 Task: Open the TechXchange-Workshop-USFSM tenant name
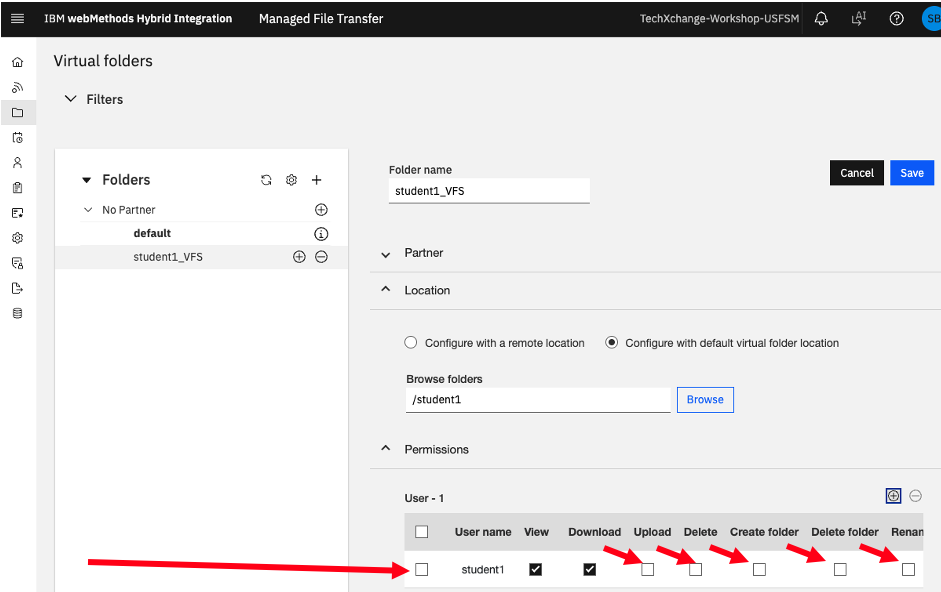click(x=719, y=19)
